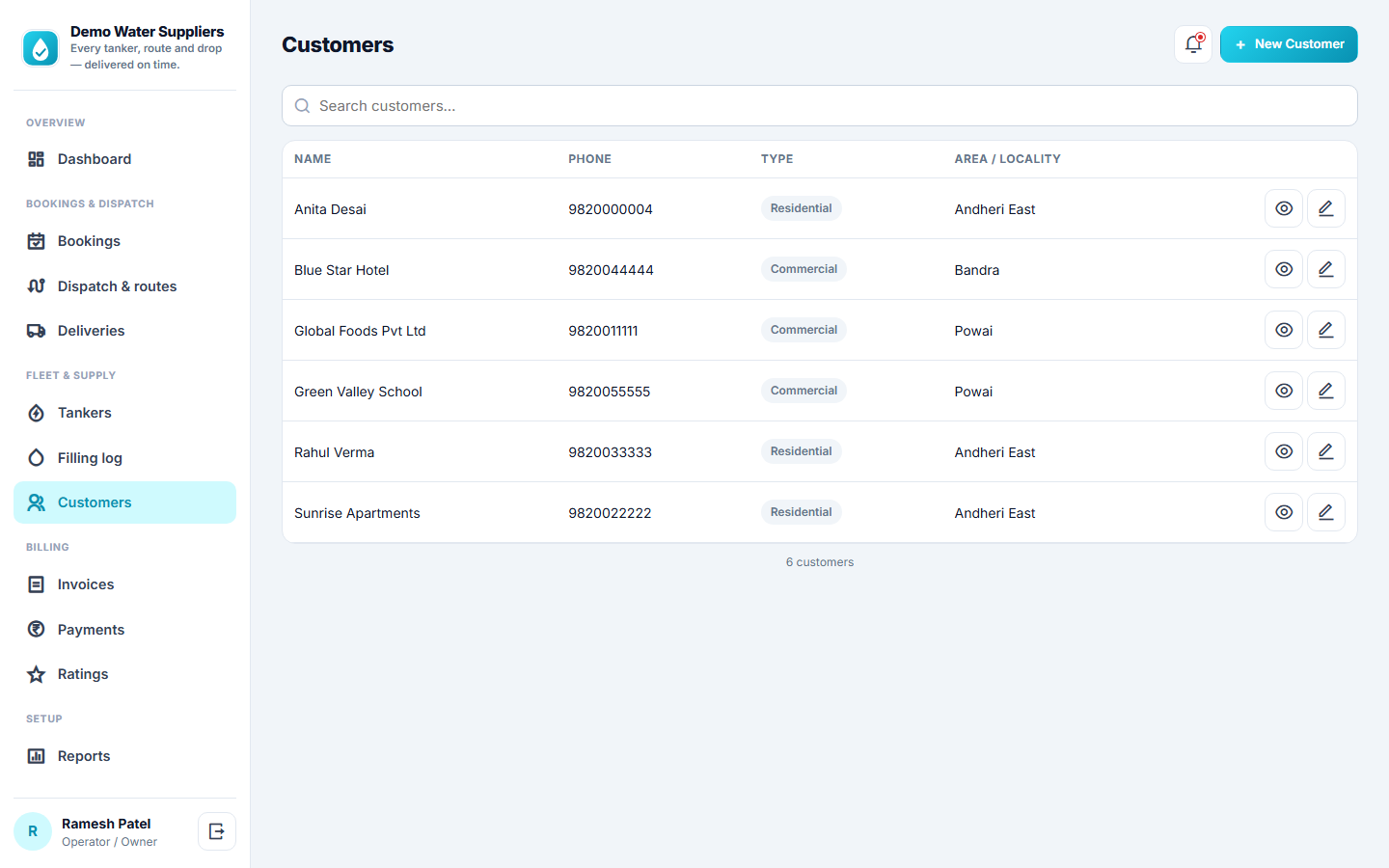Edit the Sunrise Apartments record
This screenshot has width=1389, height=868.
pos(1326,512)
